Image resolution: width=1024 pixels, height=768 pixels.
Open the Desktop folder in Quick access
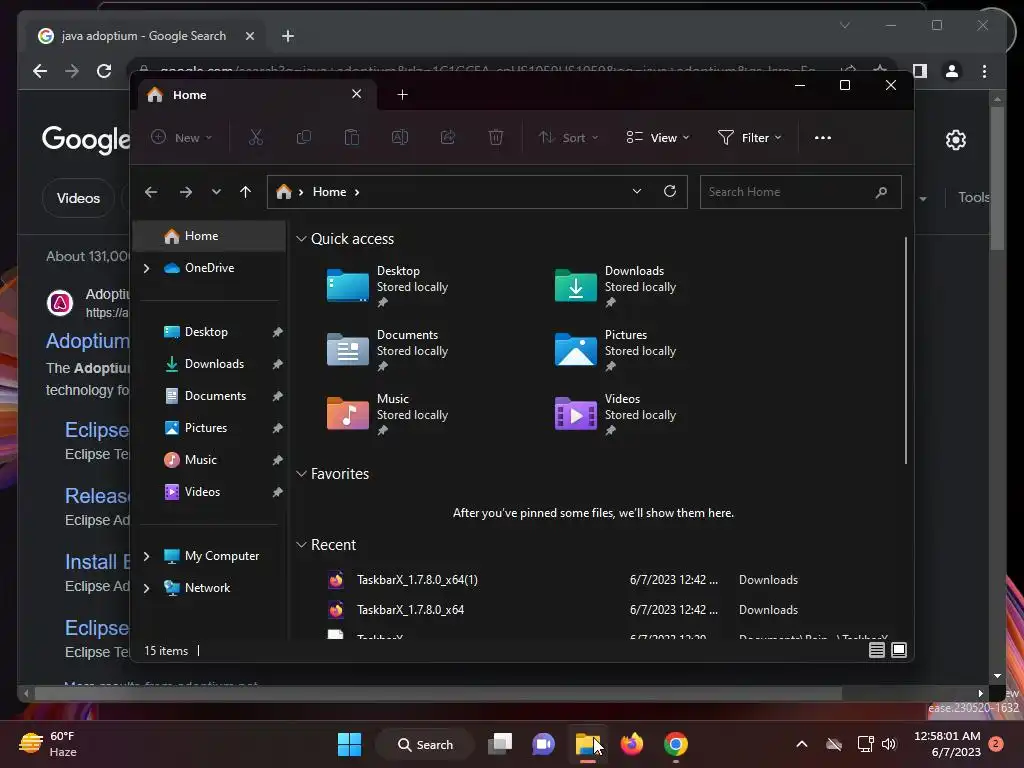pyautogui.click(x=387, y=286)
